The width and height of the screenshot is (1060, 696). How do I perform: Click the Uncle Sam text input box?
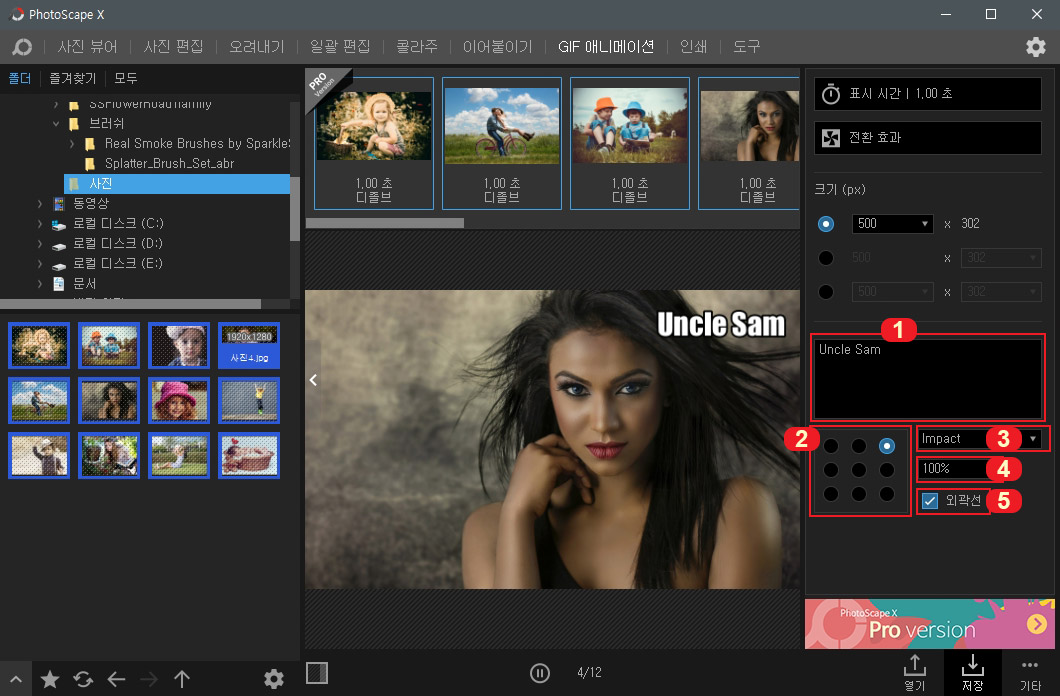pos(928,378)
